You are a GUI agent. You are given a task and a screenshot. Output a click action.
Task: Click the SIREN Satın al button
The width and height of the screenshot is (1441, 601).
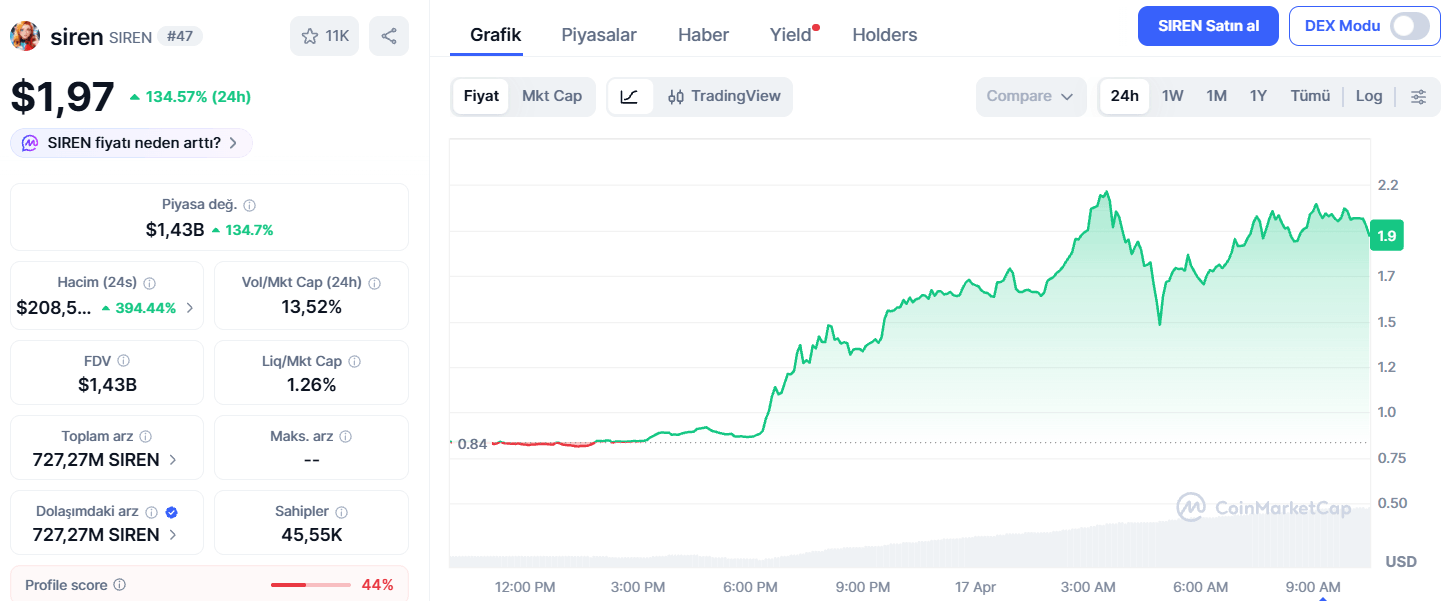1207,25
